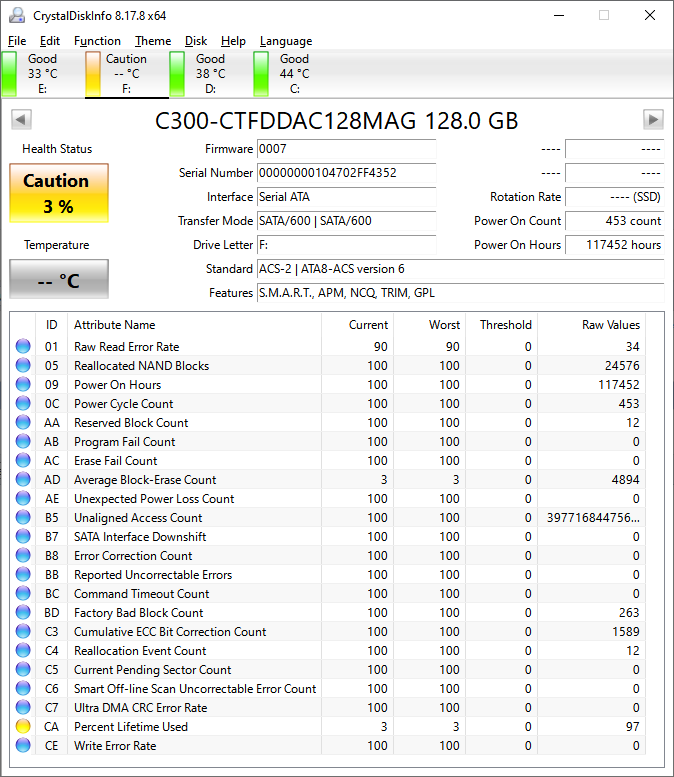
Task: Click status orb for Reported Uncorrectable Errors
Action: 23,574
